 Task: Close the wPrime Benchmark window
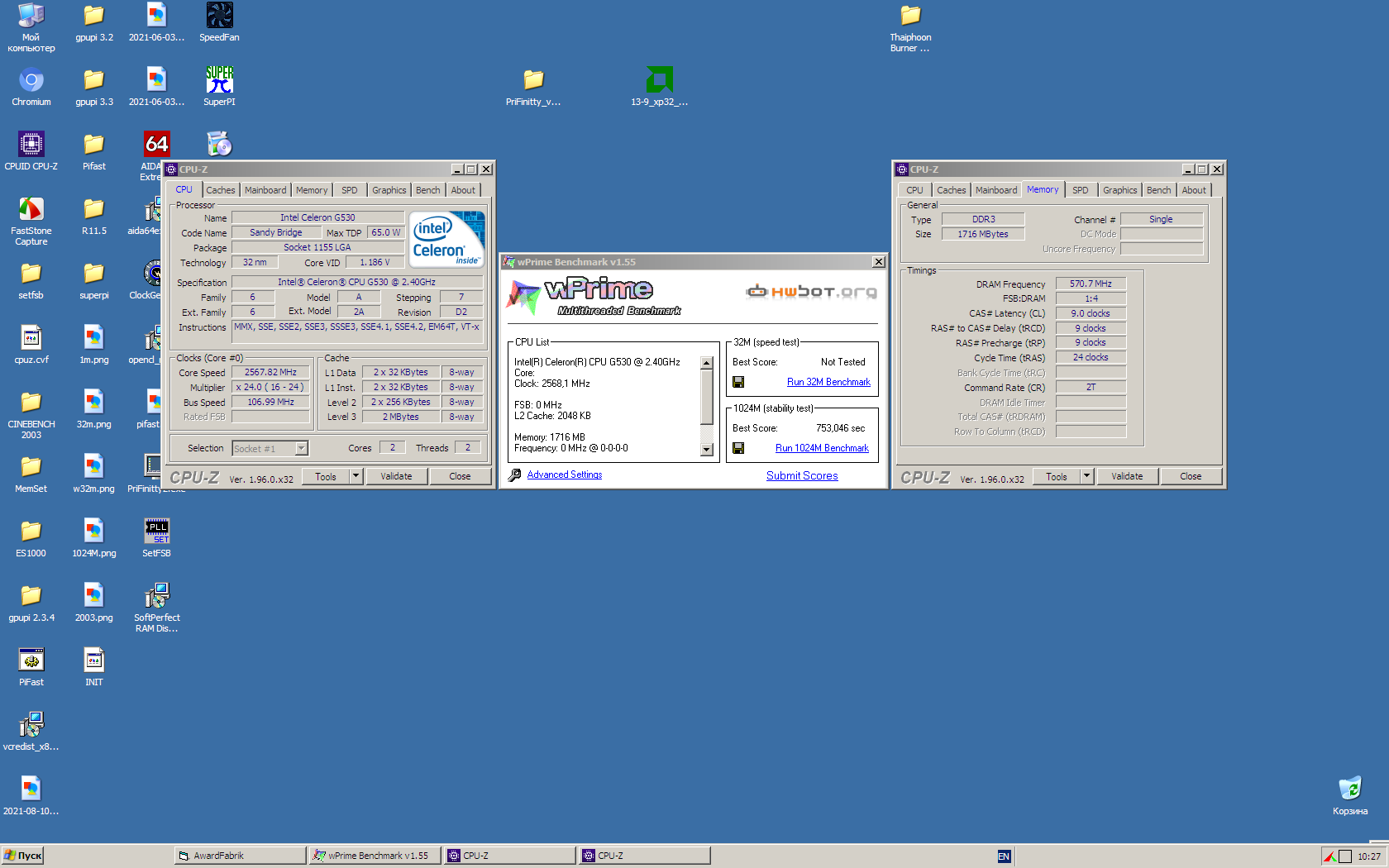pyautogui.click(x=878, y=262)
